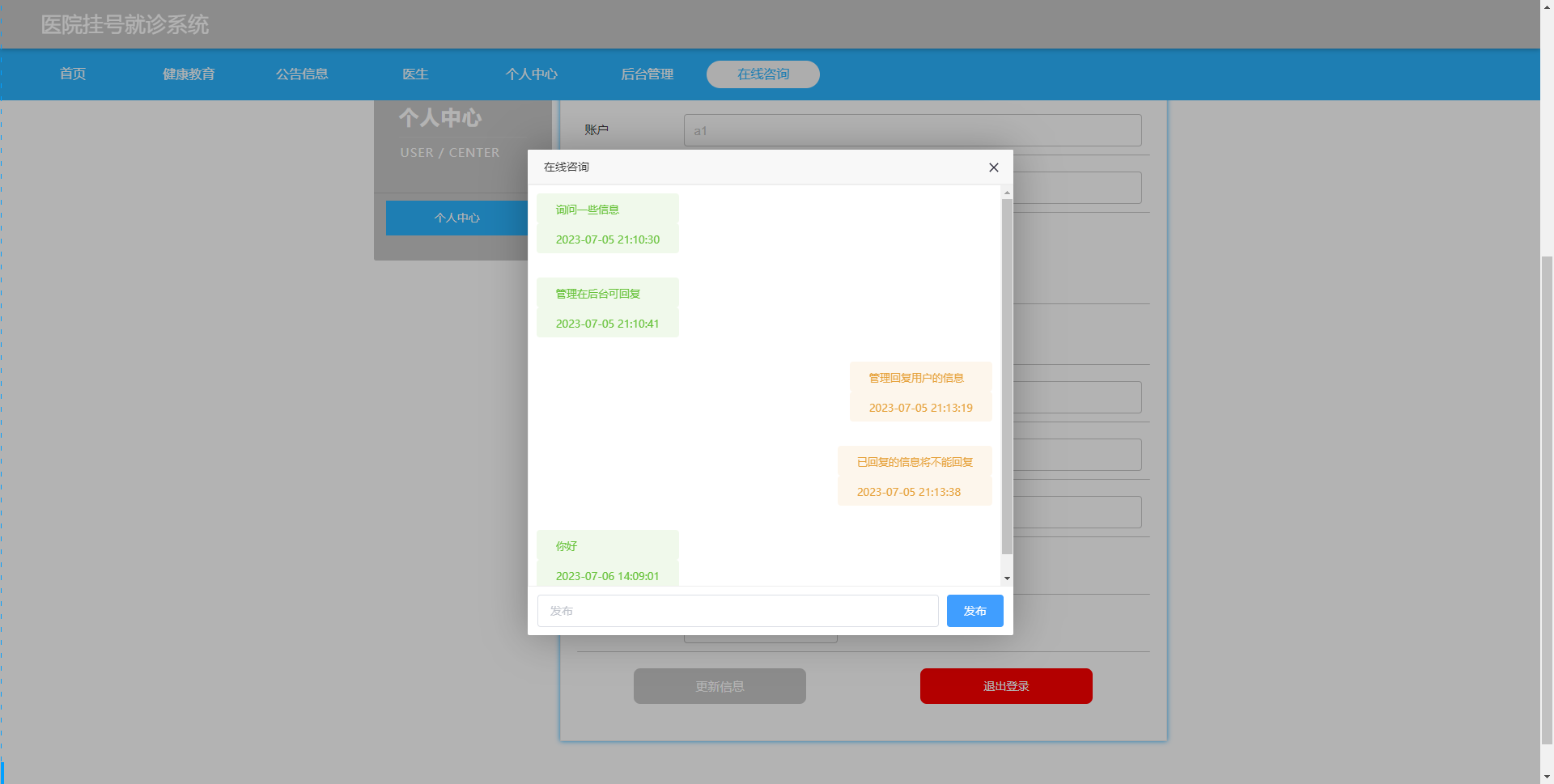The width and height of the screenshot is (1554, 784).
Task: Click the 账户 field label
Action: (596, 129)
